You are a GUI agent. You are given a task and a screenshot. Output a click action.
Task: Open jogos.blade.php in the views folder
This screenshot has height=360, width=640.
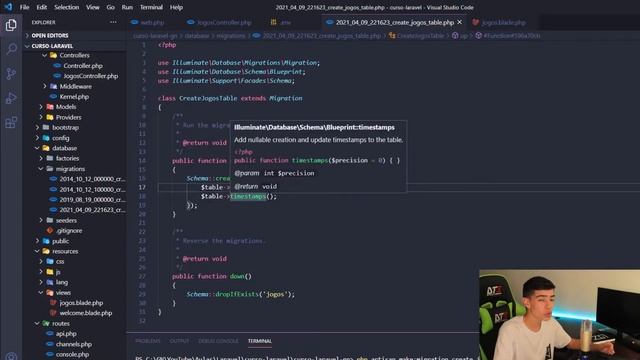81,303
